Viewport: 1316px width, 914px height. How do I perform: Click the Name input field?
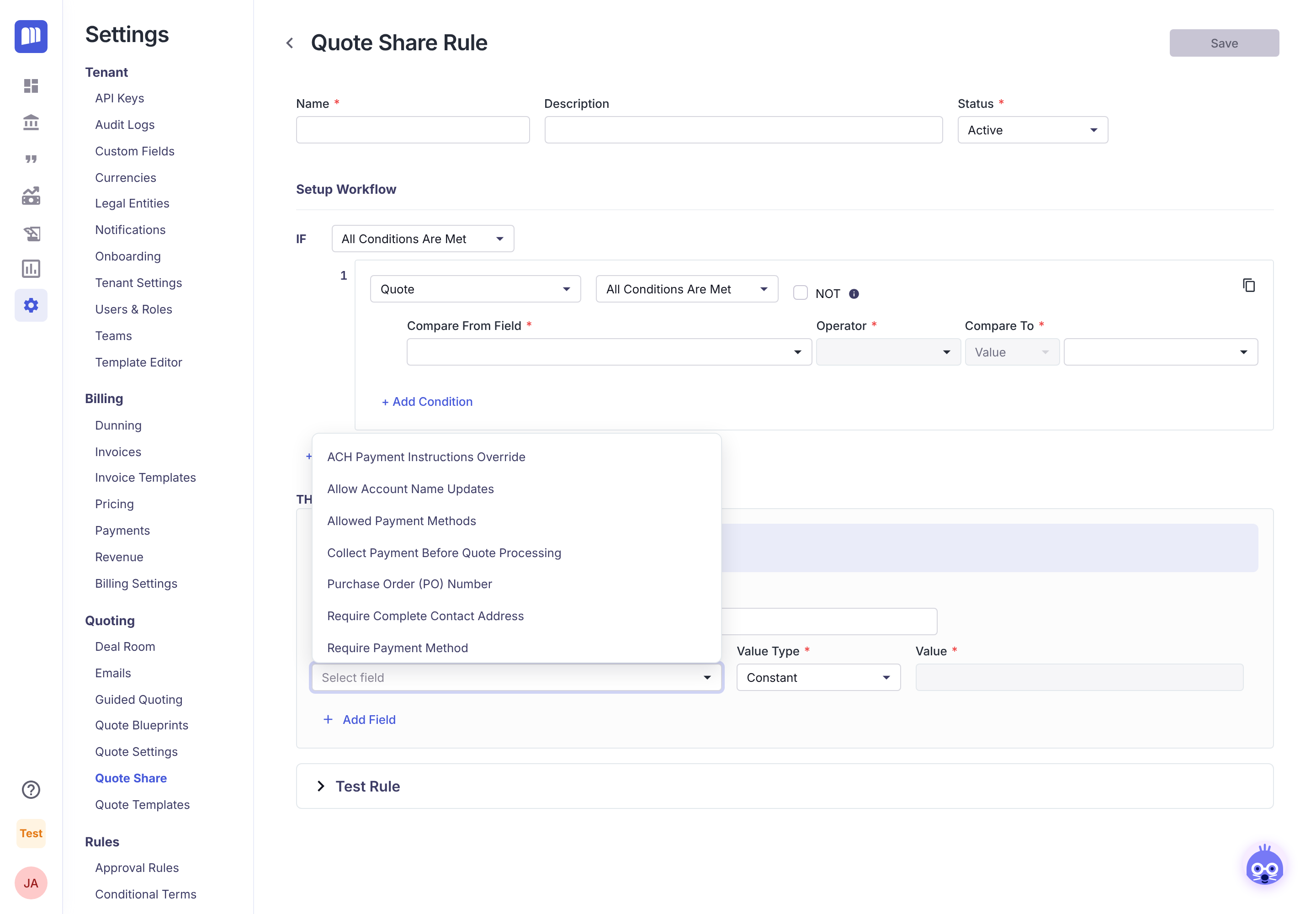[412, 130]
